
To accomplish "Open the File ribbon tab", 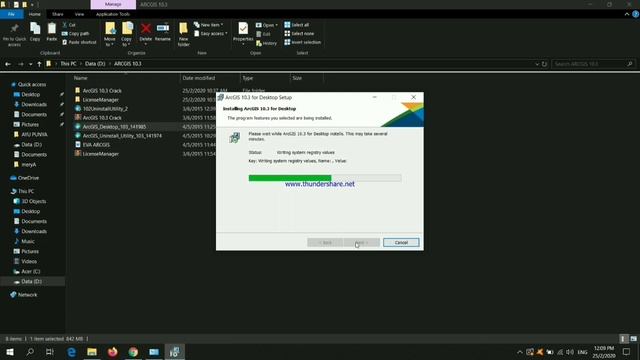I will (11, 14).
